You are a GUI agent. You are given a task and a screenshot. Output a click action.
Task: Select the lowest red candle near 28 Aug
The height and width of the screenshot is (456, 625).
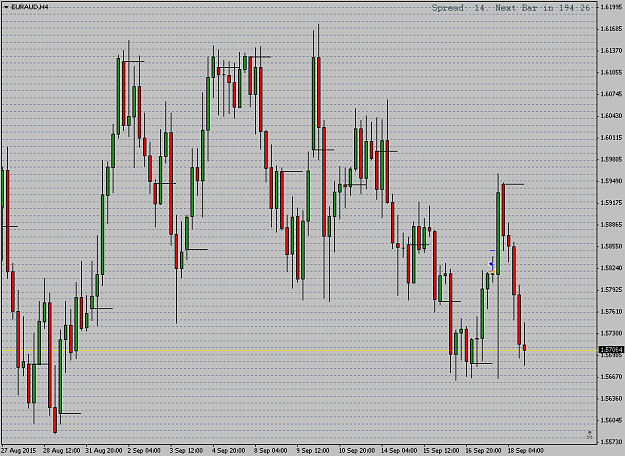coord(55,419)
